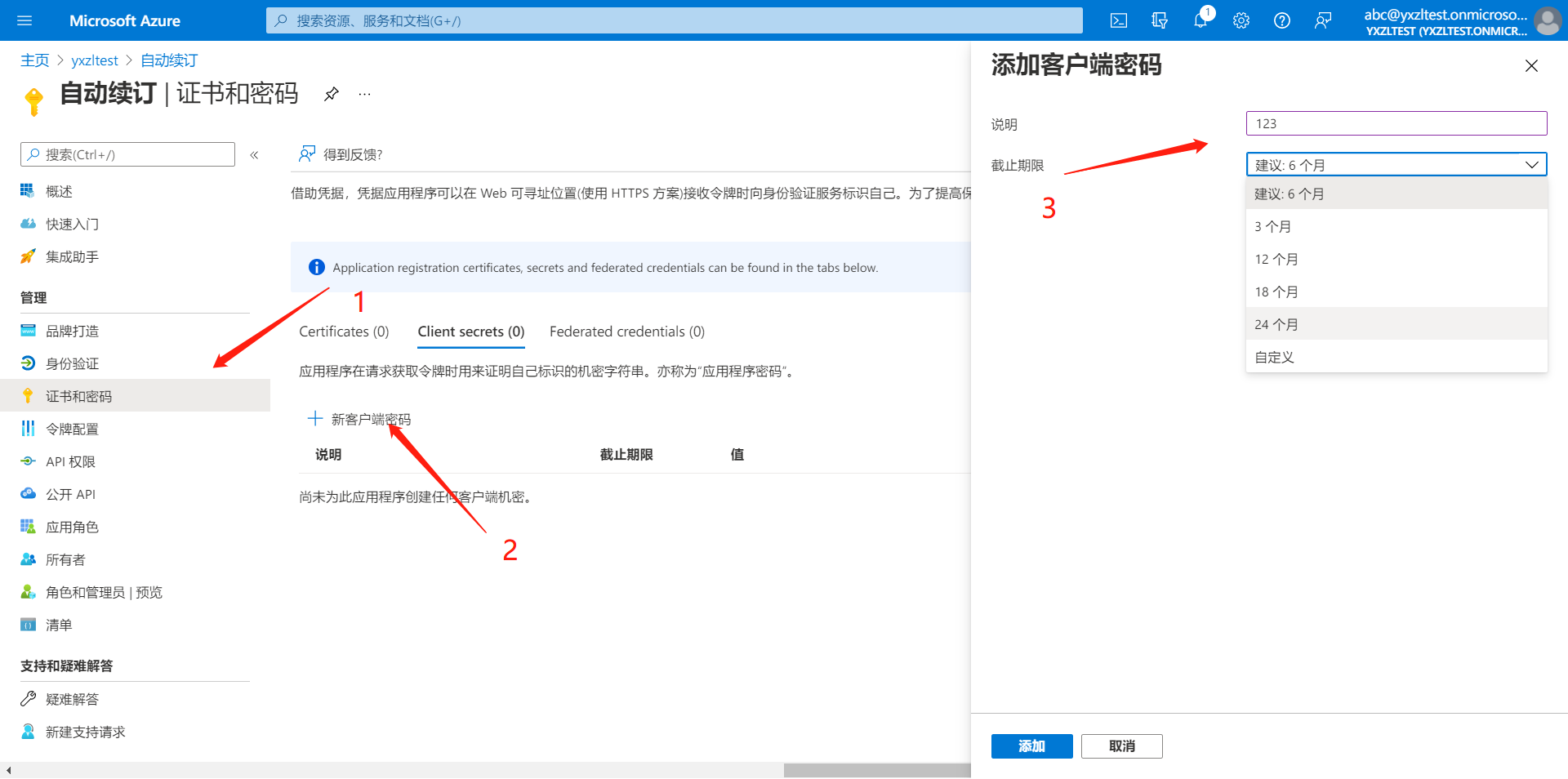The width and height of the screenshot is (1568, 779).
Task: Click the 取消 button
Action: 1121,746
